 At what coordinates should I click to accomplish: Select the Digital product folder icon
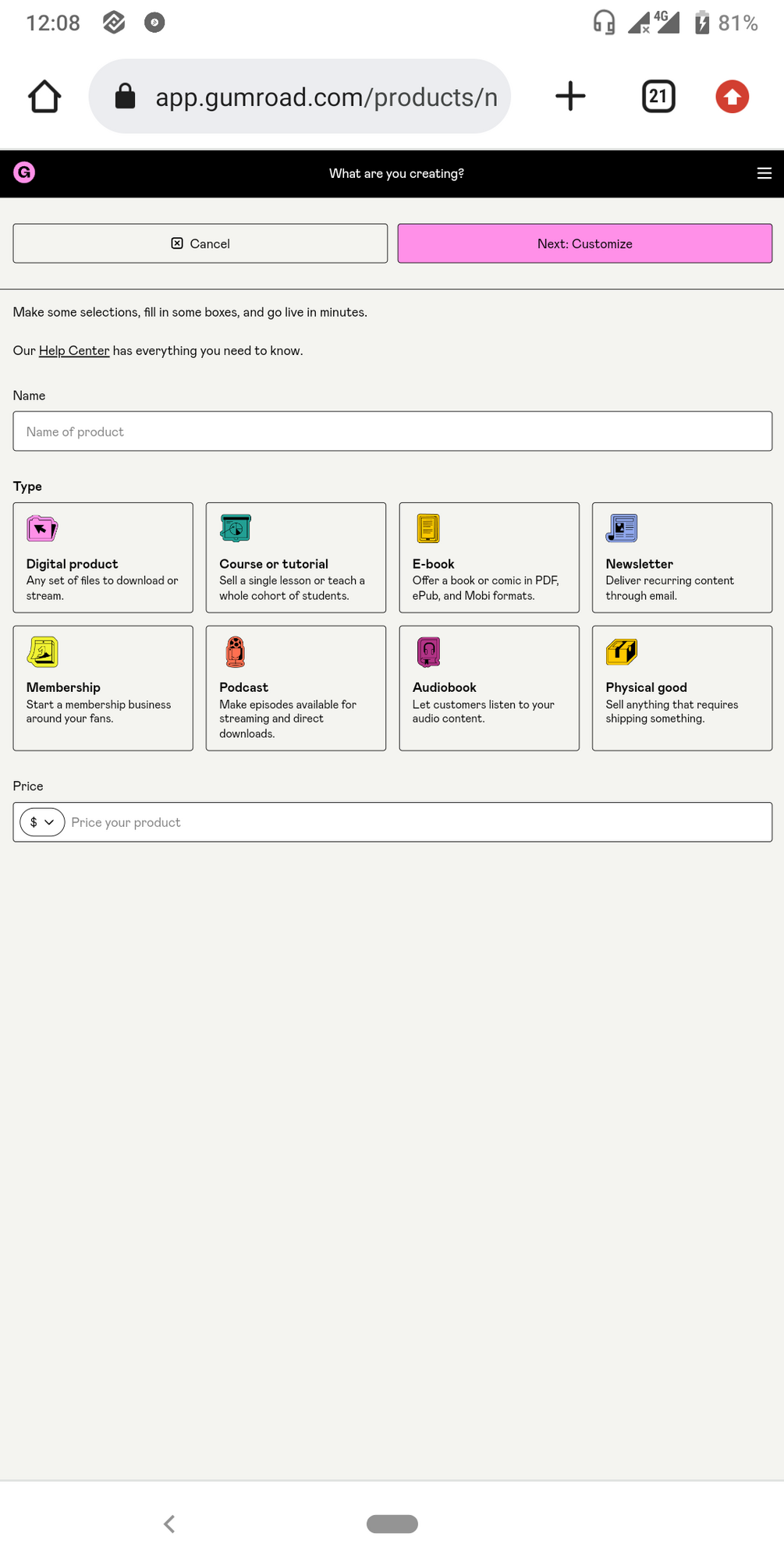point(42,529)
